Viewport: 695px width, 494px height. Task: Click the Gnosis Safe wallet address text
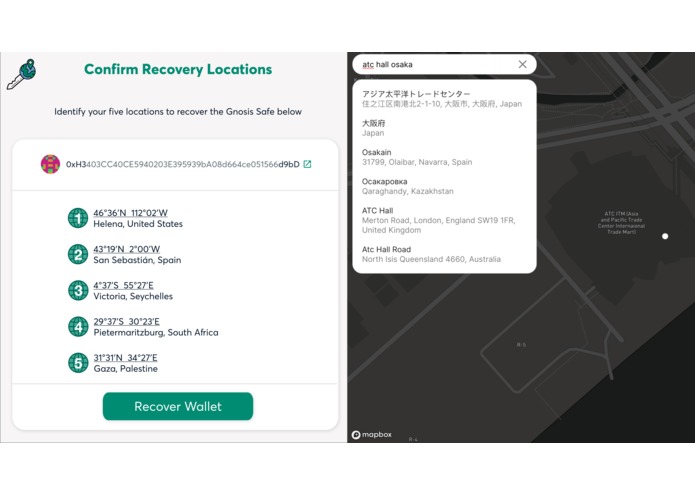tap(183, 164)
